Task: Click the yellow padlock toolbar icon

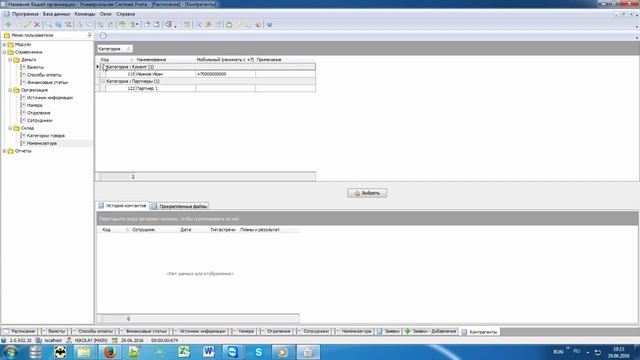Action: coord(229,24)
